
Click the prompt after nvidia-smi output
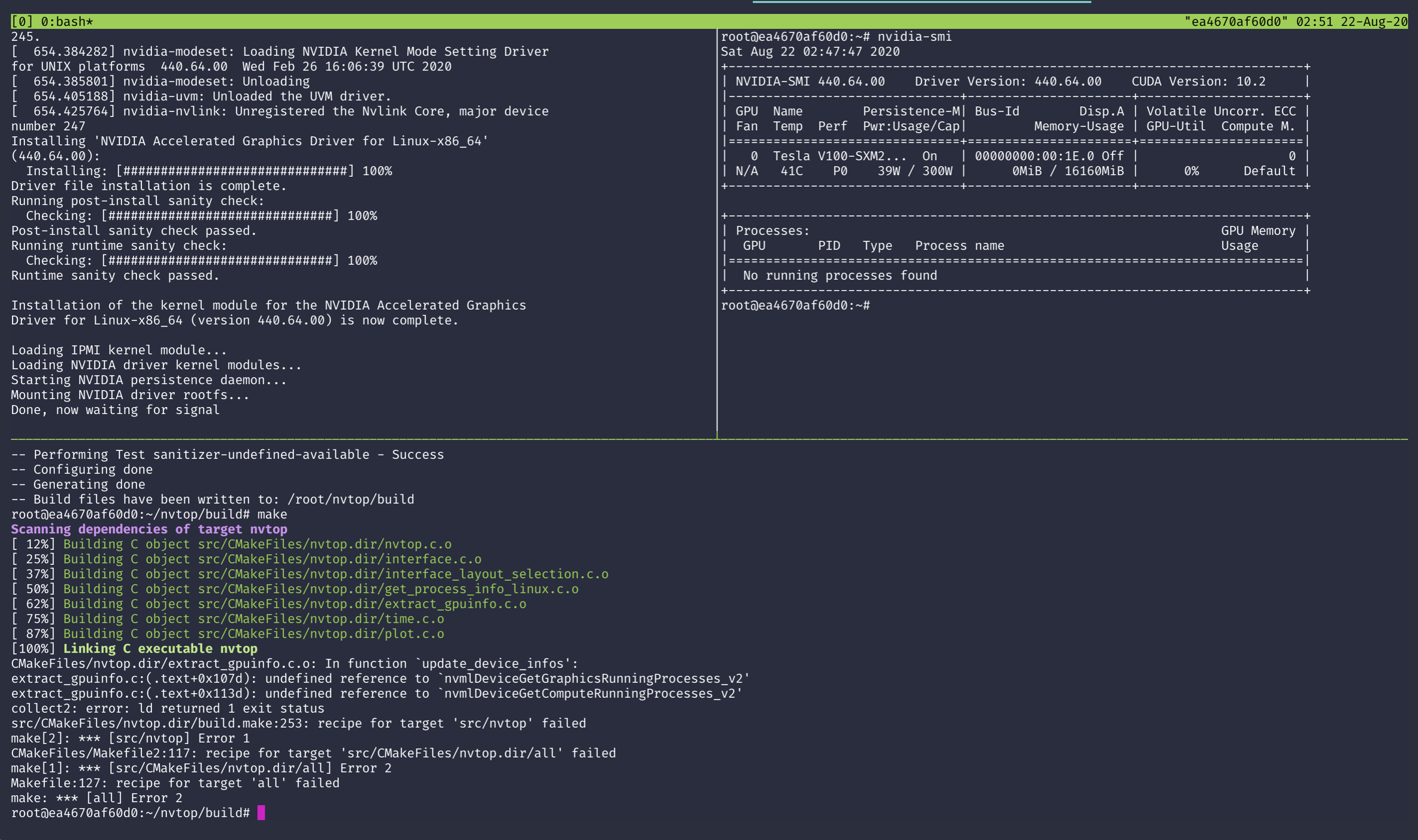[795, 306]
